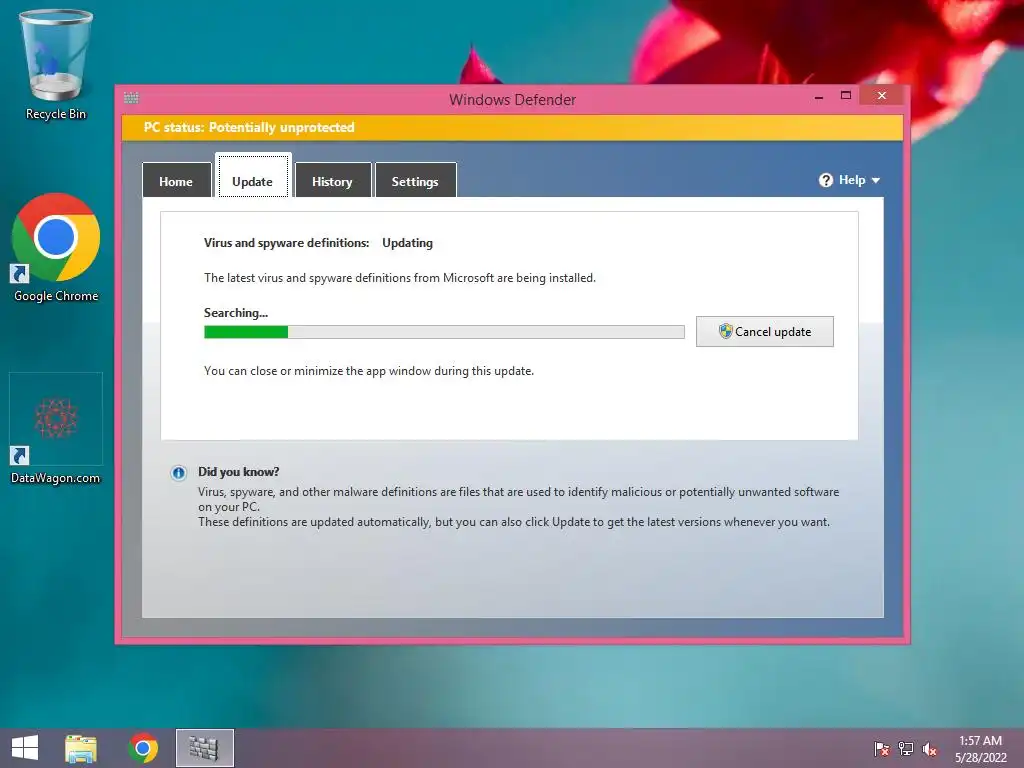
Task: Click the PC status: Potentially unprotected banner
Action: 512,127
